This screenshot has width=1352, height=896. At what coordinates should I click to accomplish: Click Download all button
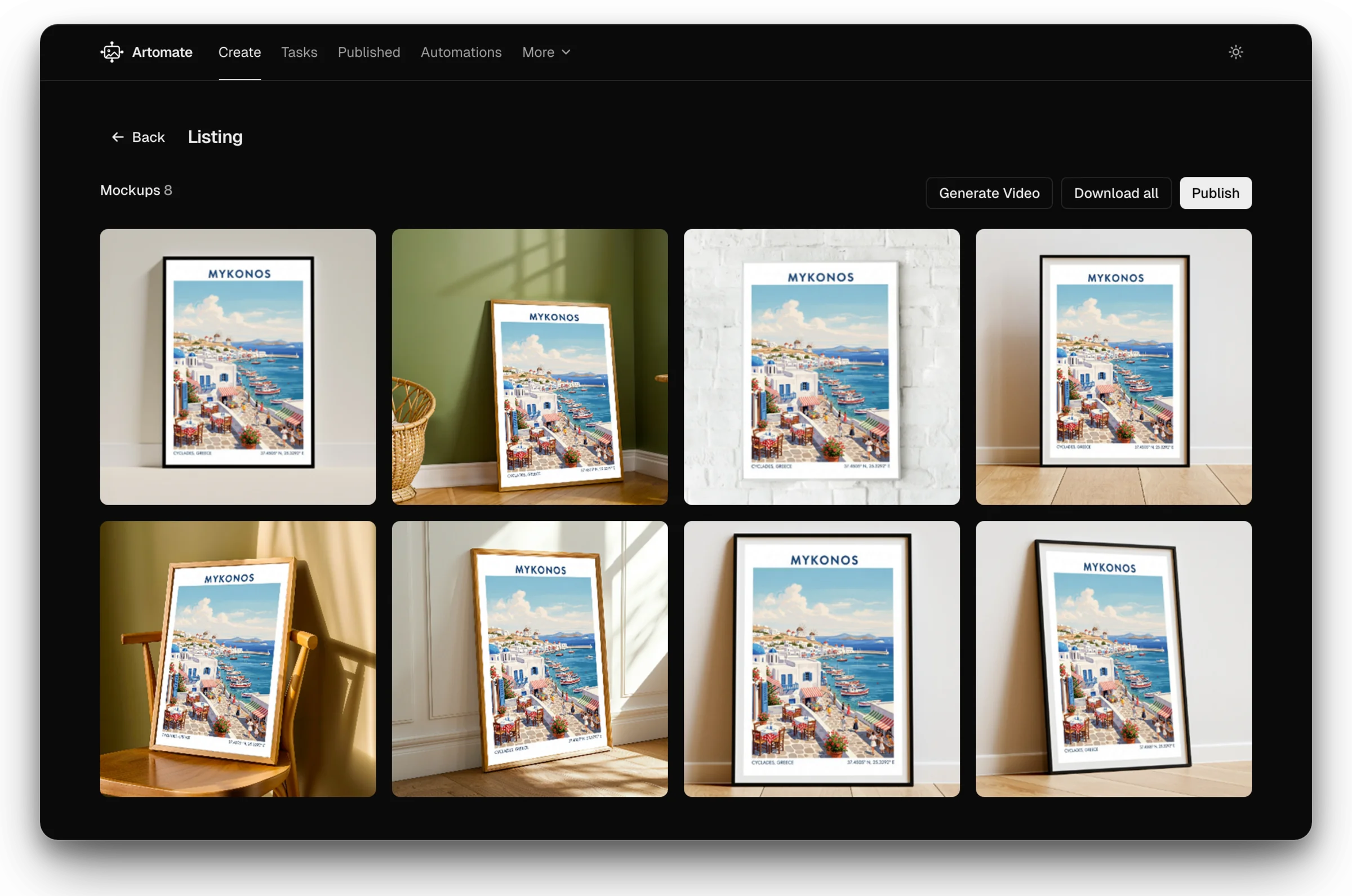[1115, 193]
